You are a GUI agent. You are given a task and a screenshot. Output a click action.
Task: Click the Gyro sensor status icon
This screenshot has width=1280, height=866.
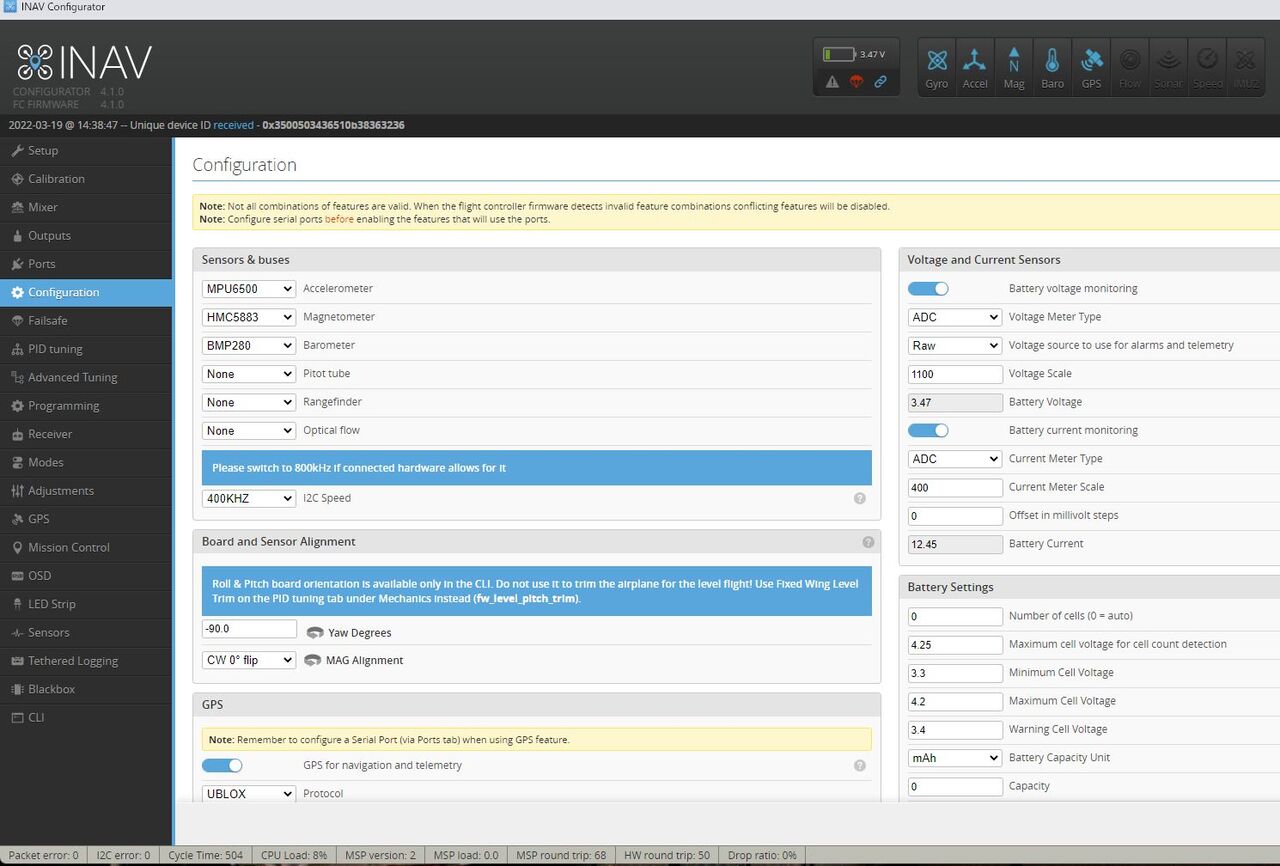click(937, 68)
